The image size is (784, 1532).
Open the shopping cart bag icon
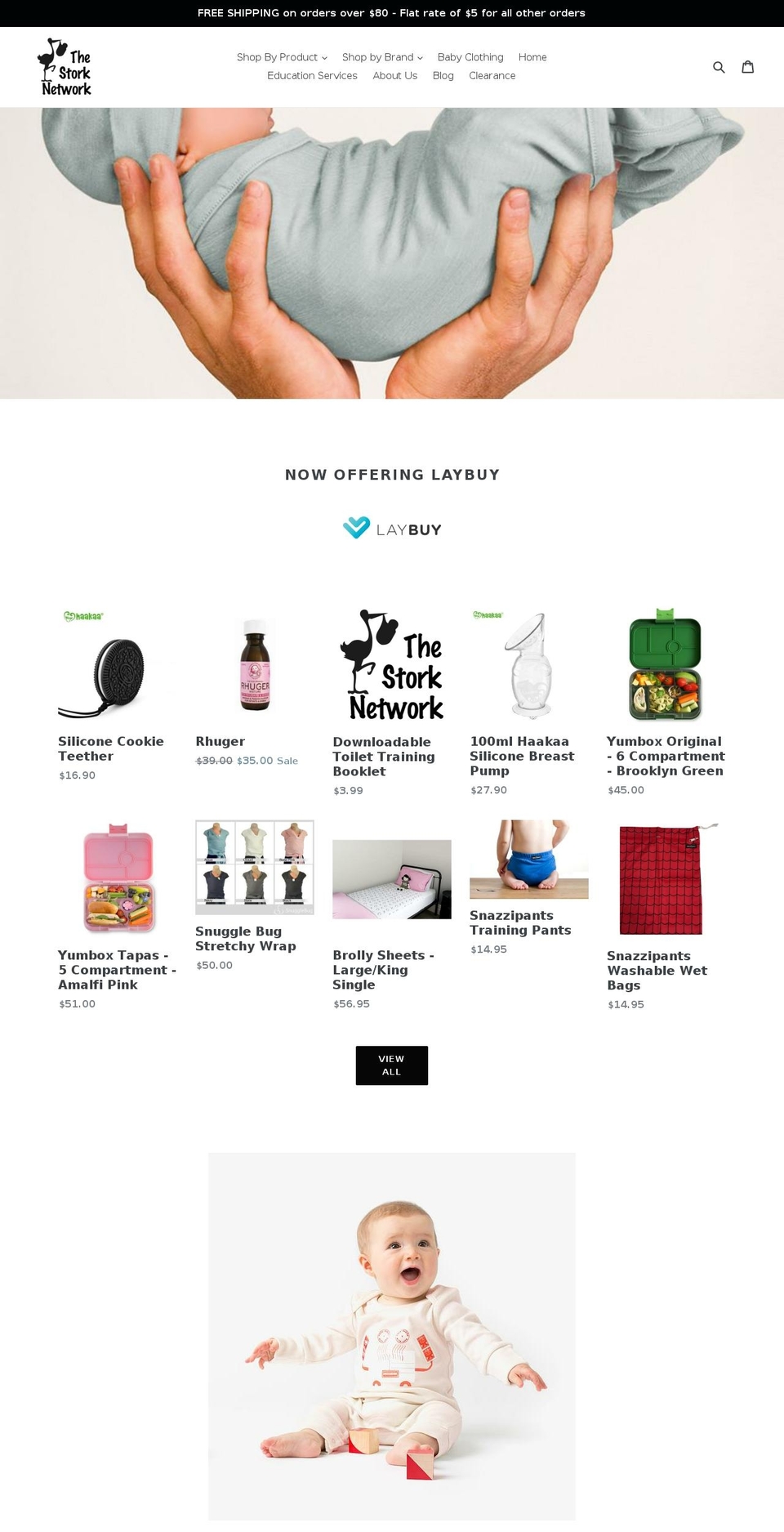click(x=747, y=67)
